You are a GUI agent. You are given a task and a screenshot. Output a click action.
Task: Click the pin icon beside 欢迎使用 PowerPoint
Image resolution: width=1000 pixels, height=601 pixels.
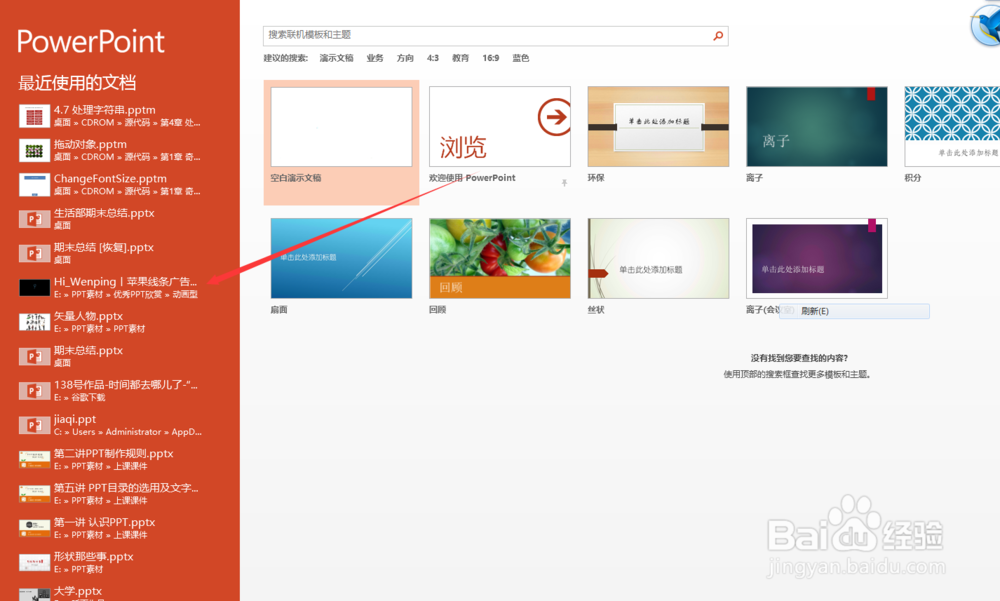[564, 183]
